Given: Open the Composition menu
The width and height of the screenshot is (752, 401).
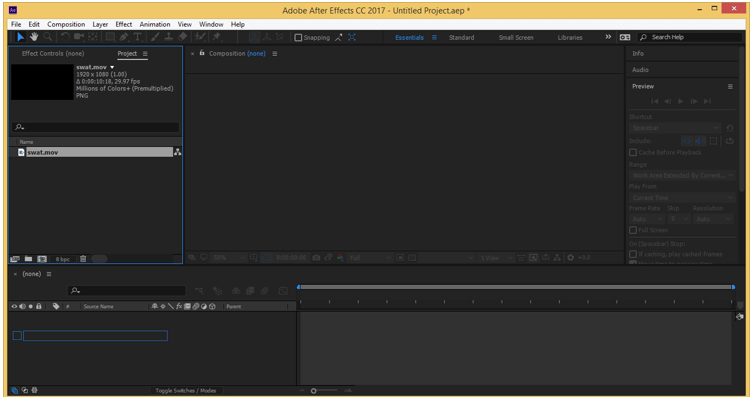Looking at the screenshot, I should point(66,24).
